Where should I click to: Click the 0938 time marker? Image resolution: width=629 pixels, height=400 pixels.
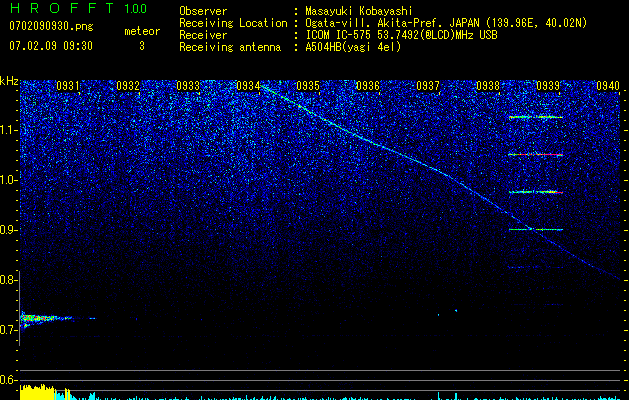[x=488, y=86]
